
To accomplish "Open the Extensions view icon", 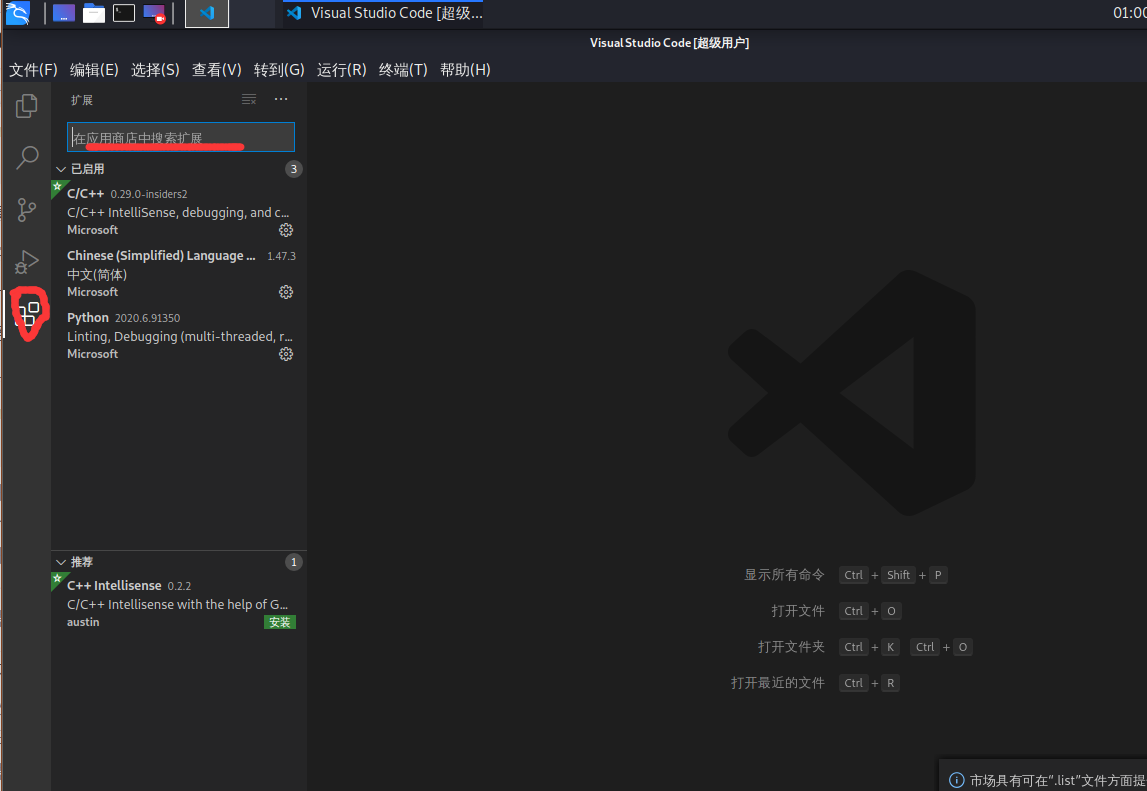I will coord(28,314).
